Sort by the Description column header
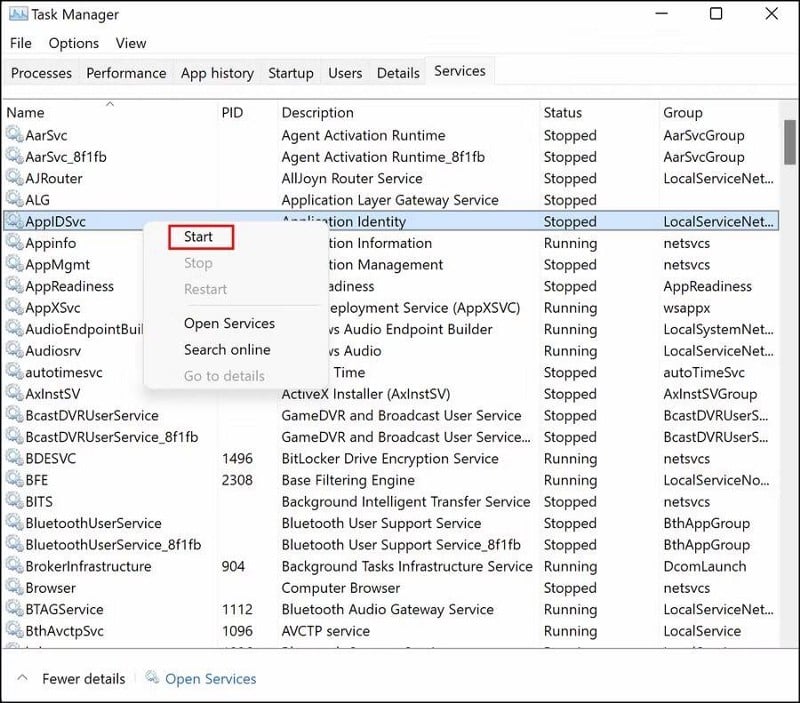The image size is (800, 703). tap(317, 112)
